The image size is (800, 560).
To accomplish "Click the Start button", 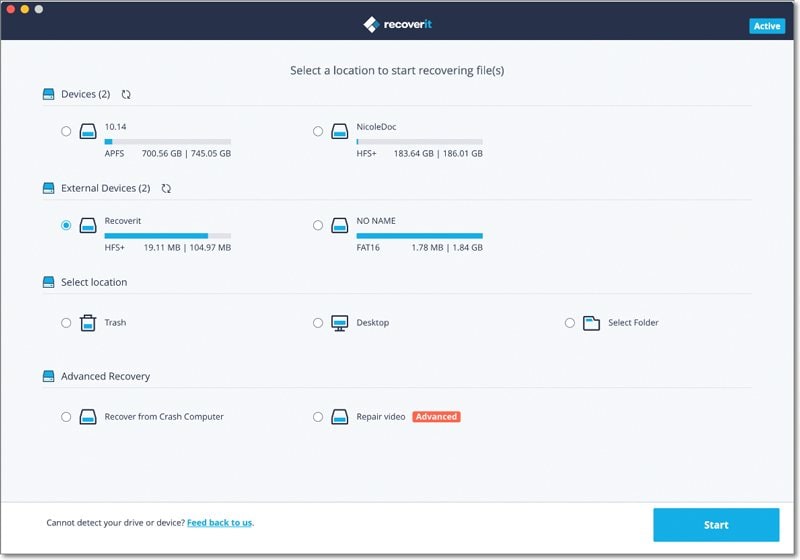I will point(716,525).
